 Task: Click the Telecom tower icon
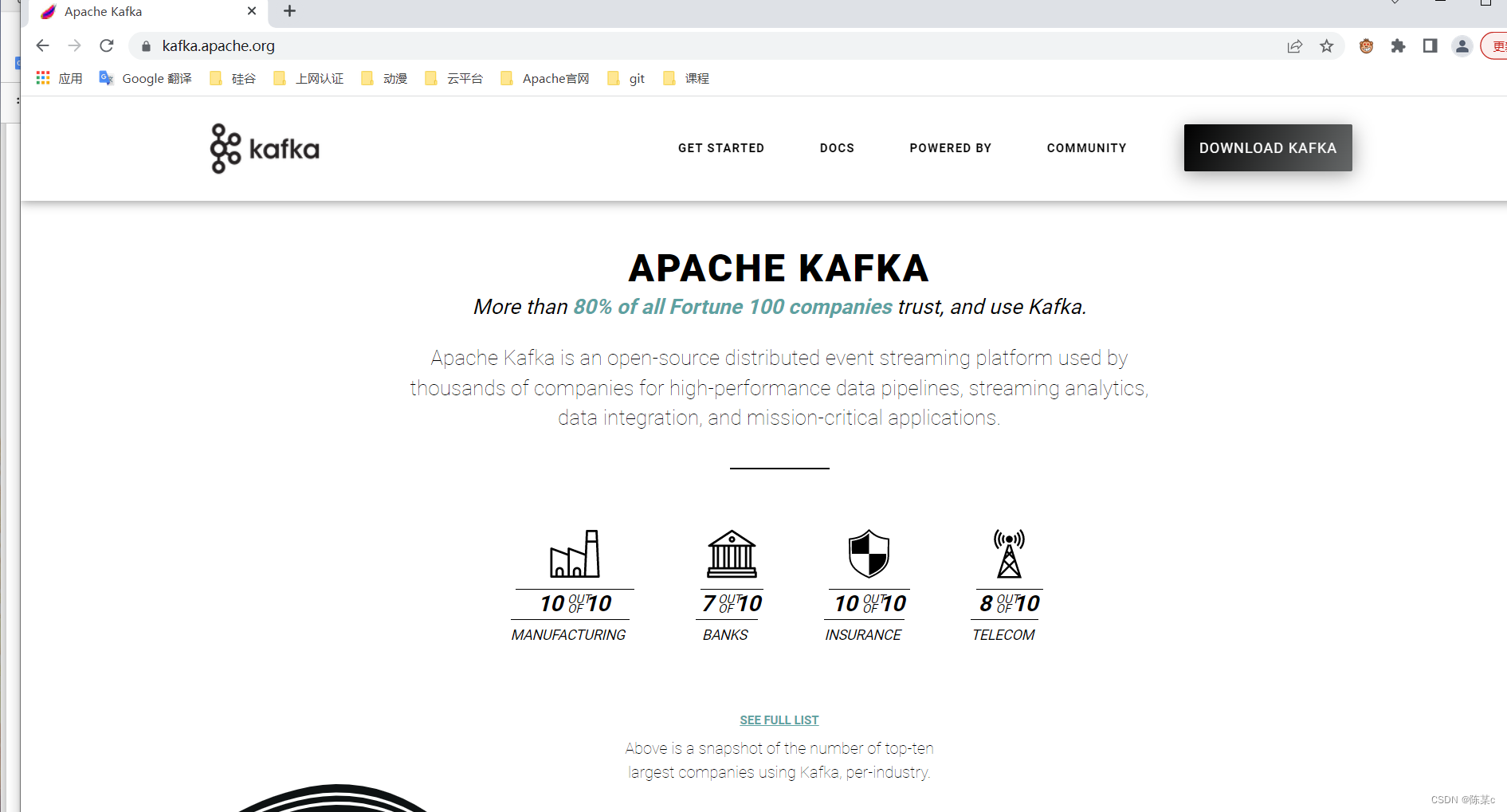1007,554
